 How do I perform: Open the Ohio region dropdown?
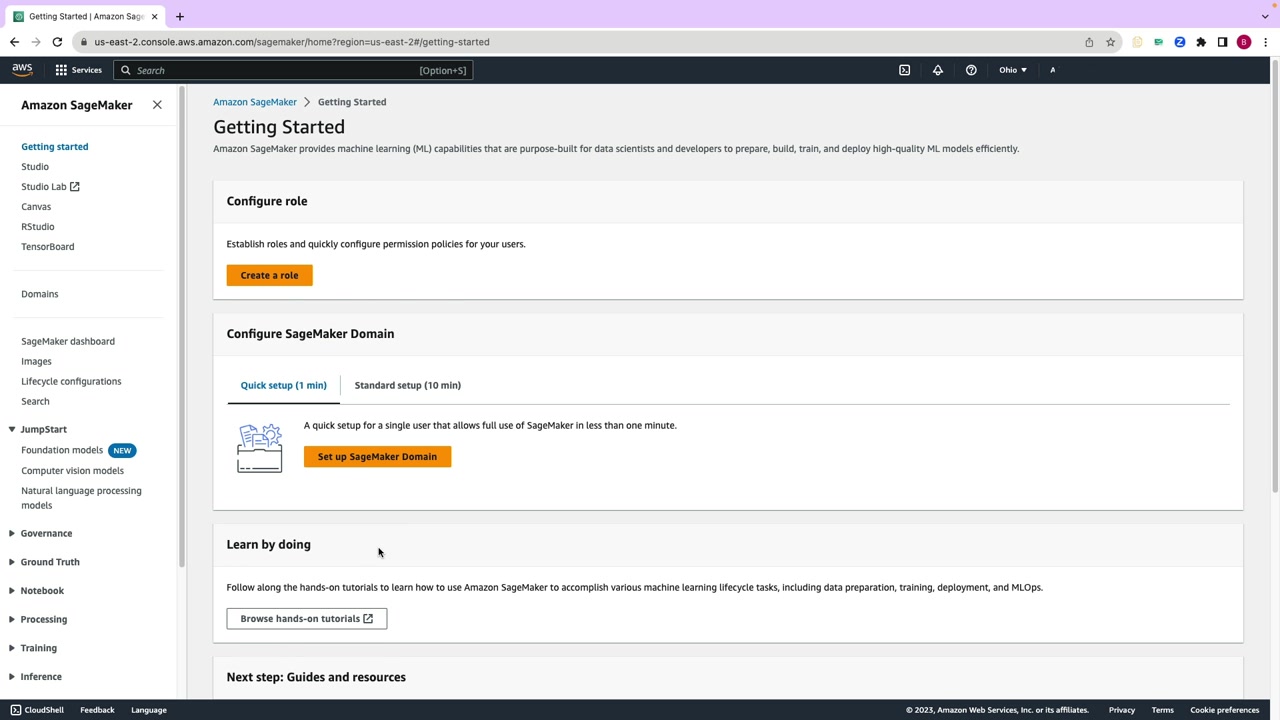1012,70
